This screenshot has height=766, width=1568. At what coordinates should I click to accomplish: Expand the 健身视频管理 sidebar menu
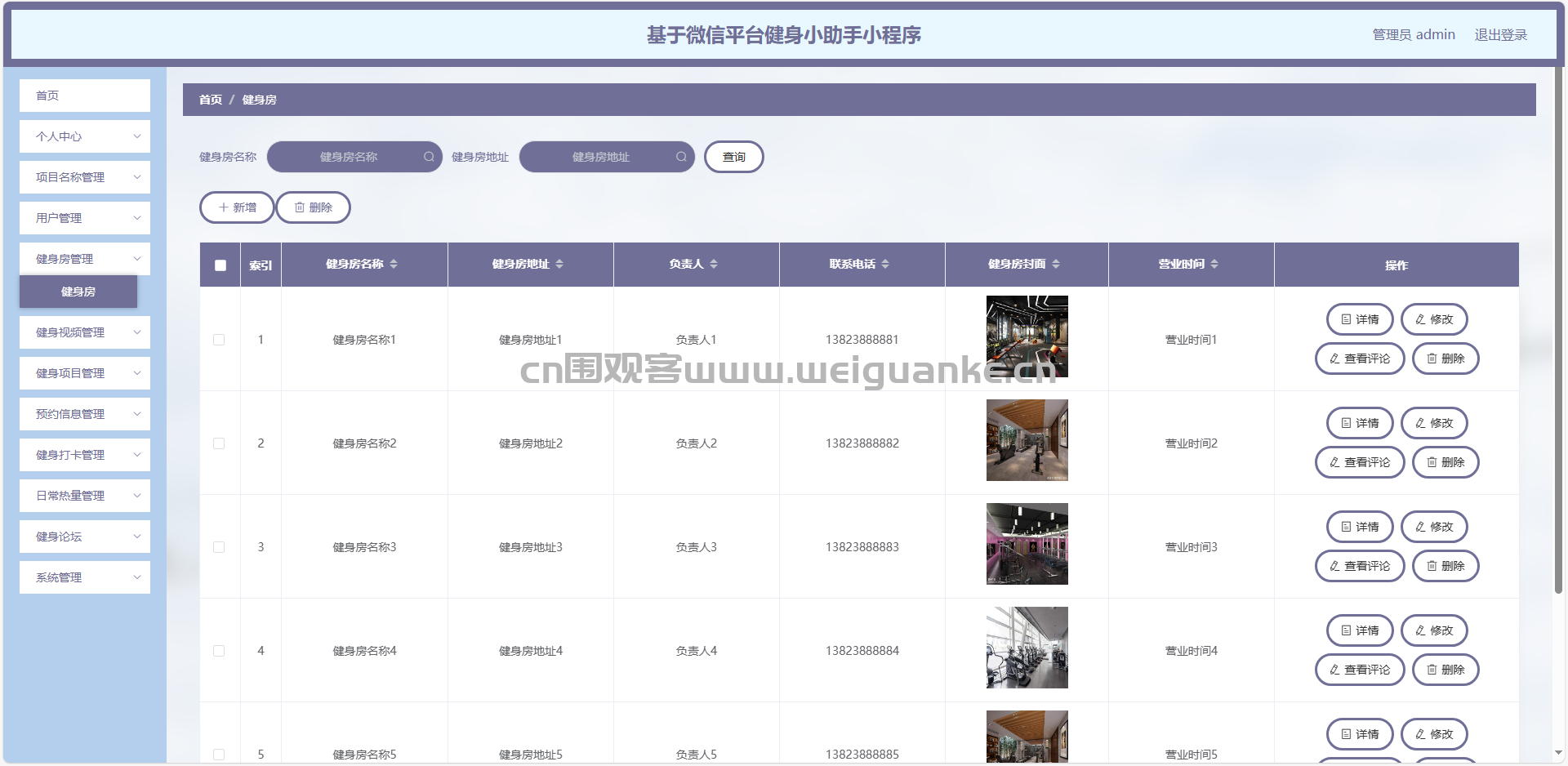pyautogui.click(x=85, y=332)
